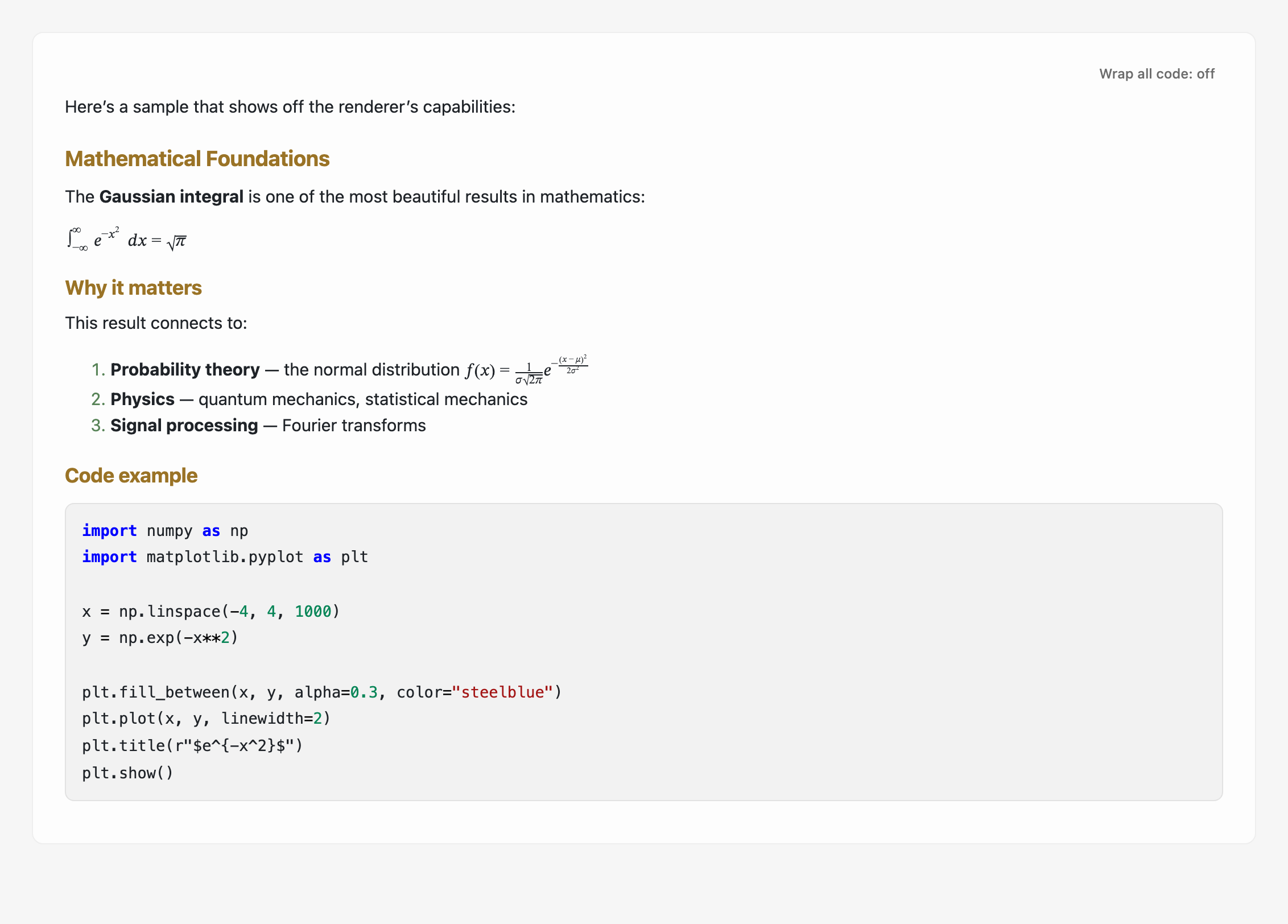Click the 'plt.show()' code line
The width and height of the screenshot is (1288, 924).
point(127,773)
